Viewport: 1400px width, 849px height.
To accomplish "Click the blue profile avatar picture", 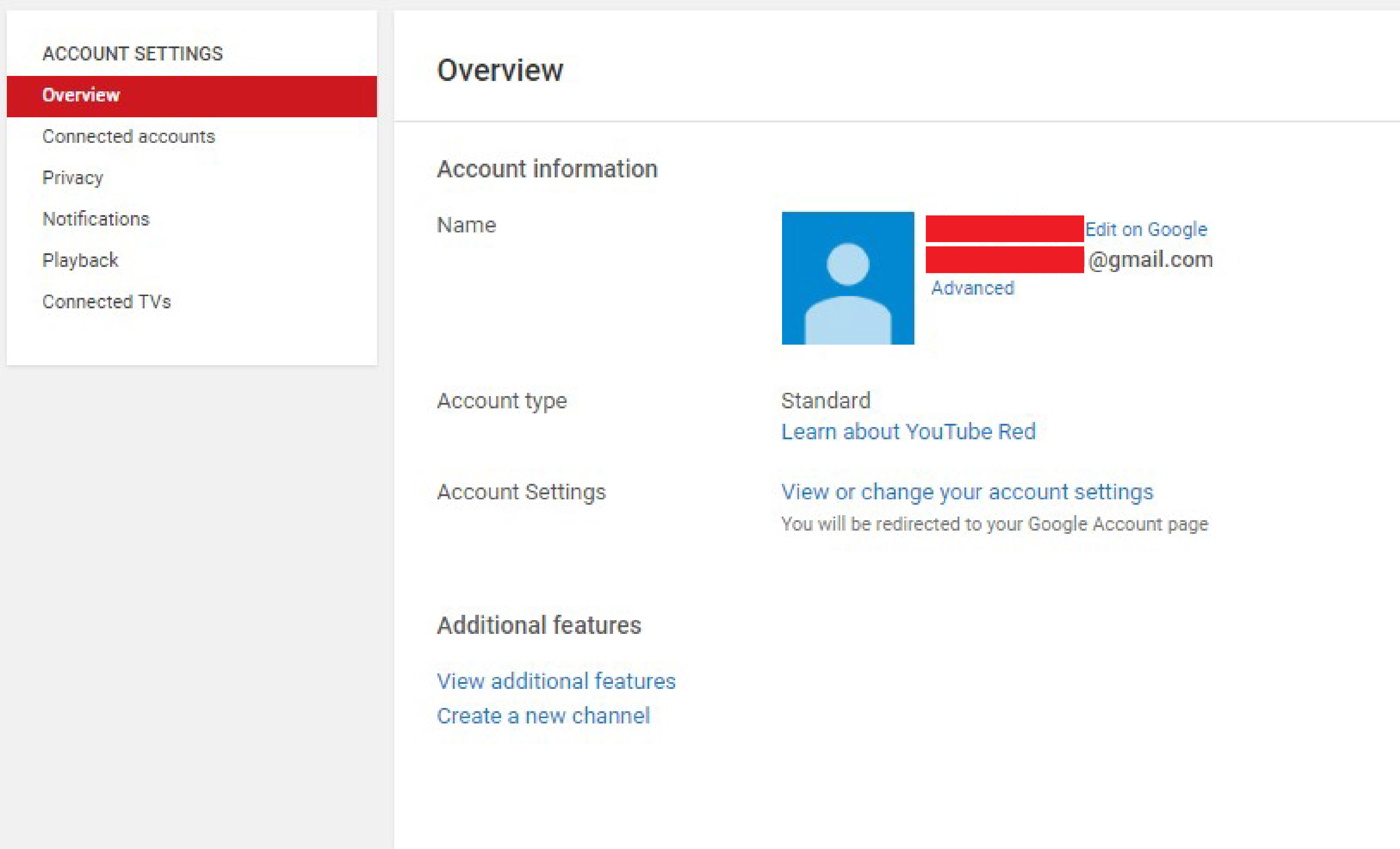I will pos(848,278).
